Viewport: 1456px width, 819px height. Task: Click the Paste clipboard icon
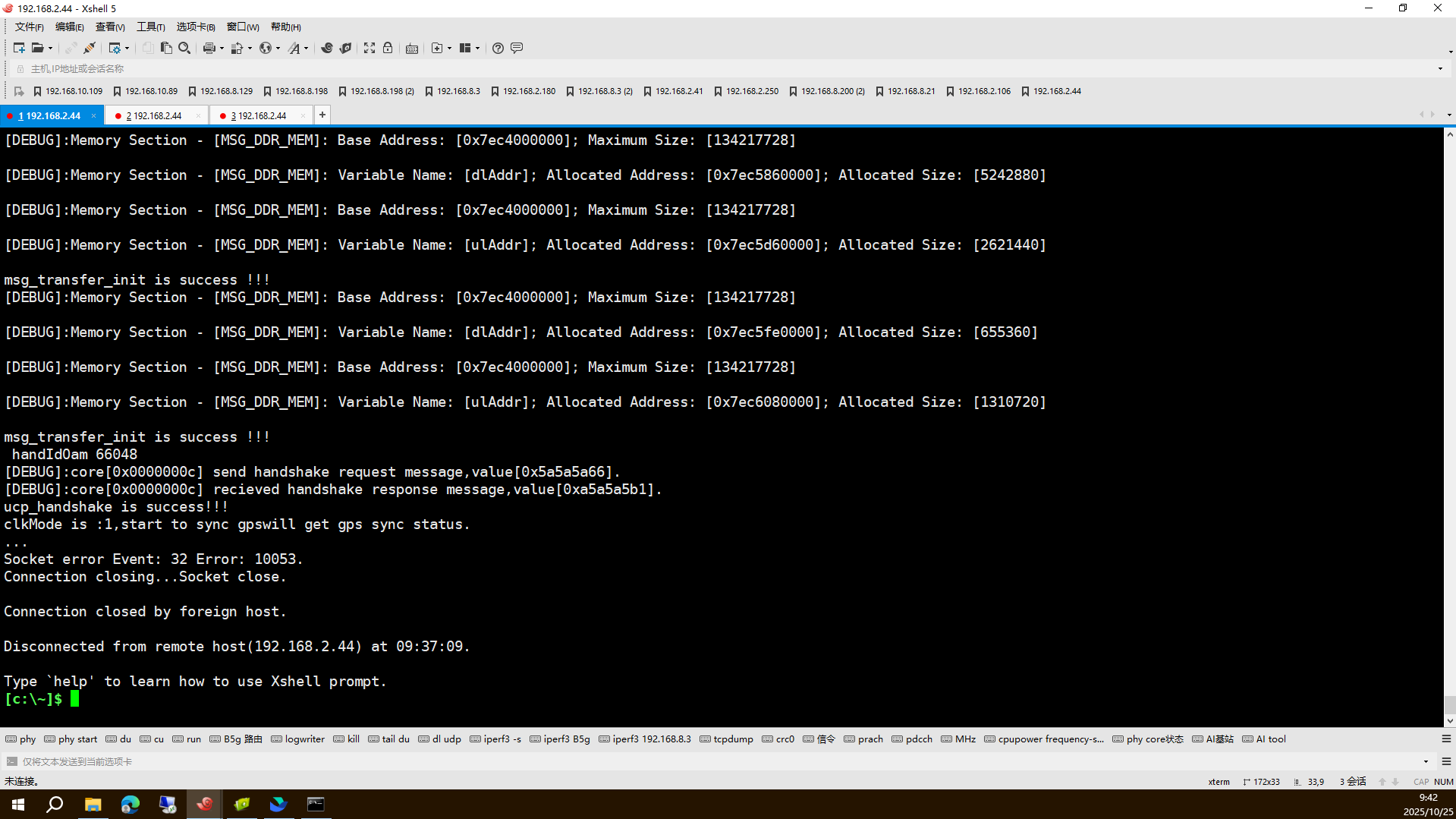click(x=166, y=48)
